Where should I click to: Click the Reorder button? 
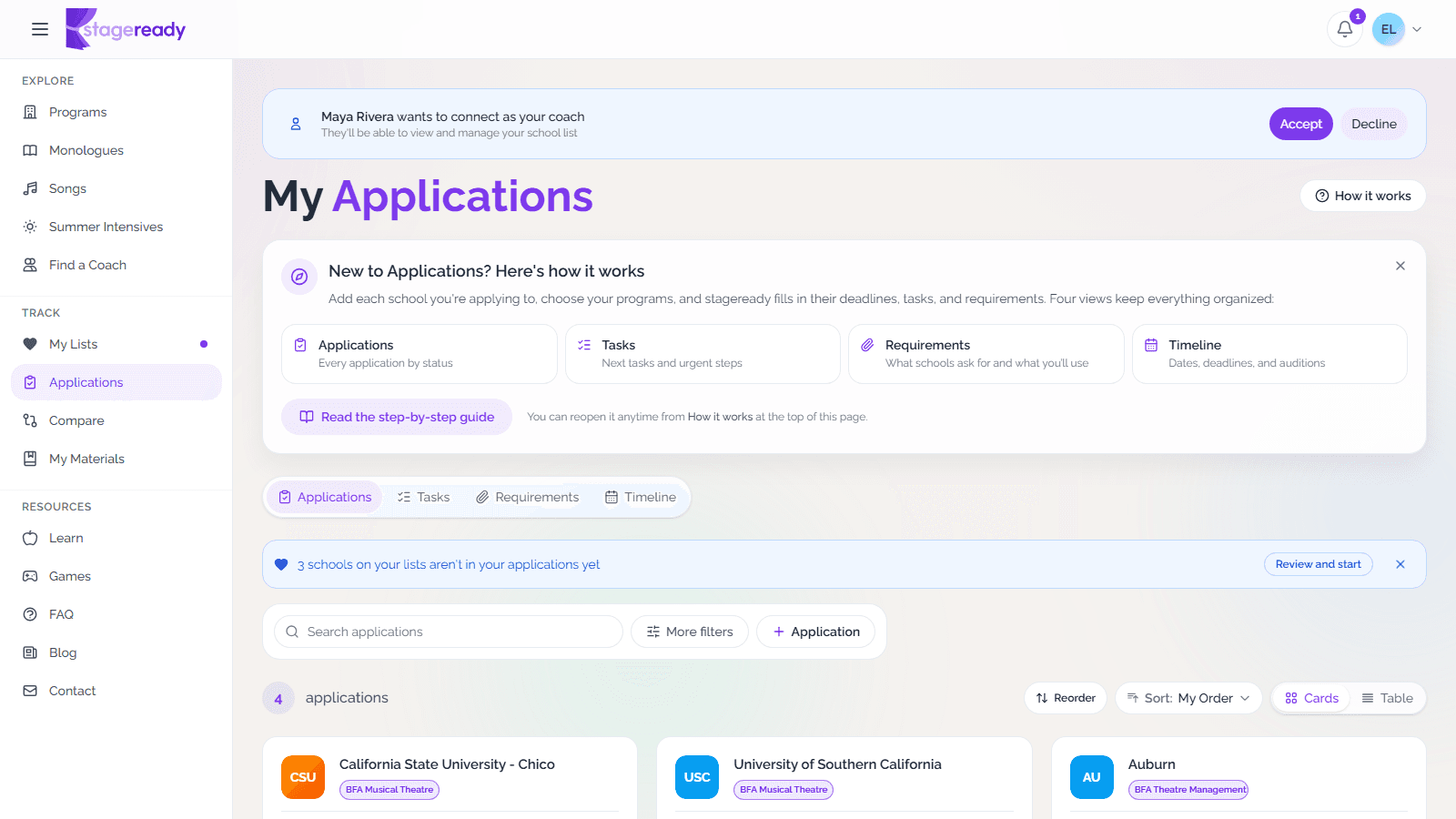[1066, 698]
